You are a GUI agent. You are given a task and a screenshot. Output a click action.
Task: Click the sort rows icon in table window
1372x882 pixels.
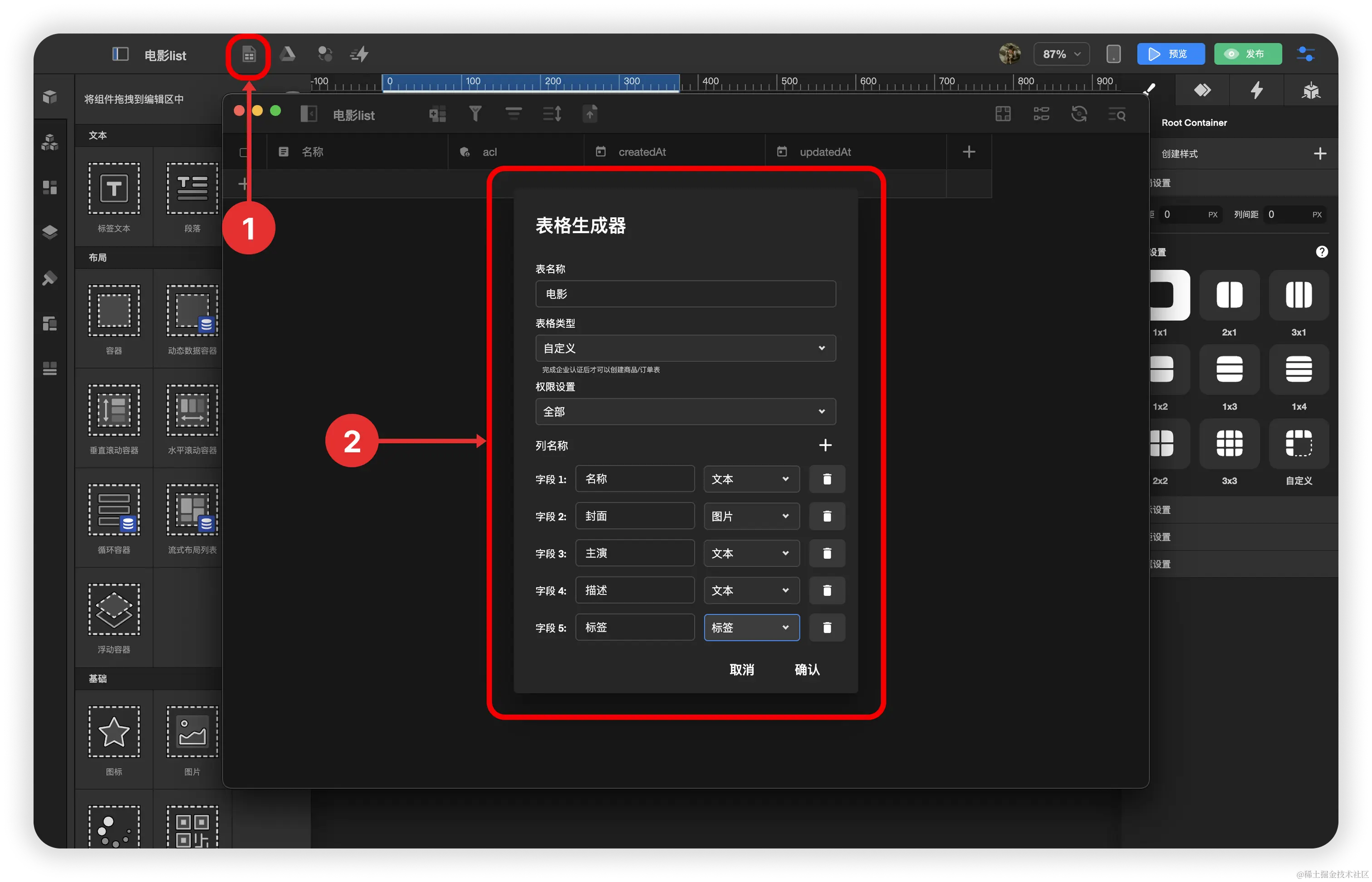click(552, 114)
